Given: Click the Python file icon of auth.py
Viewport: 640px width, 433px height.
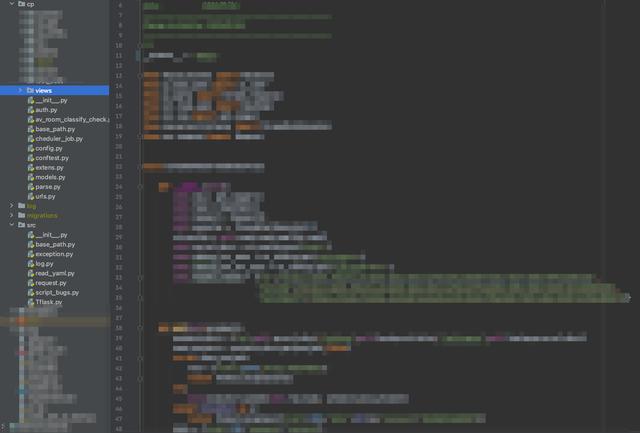Looking at the screenshot, I should 31,110.
